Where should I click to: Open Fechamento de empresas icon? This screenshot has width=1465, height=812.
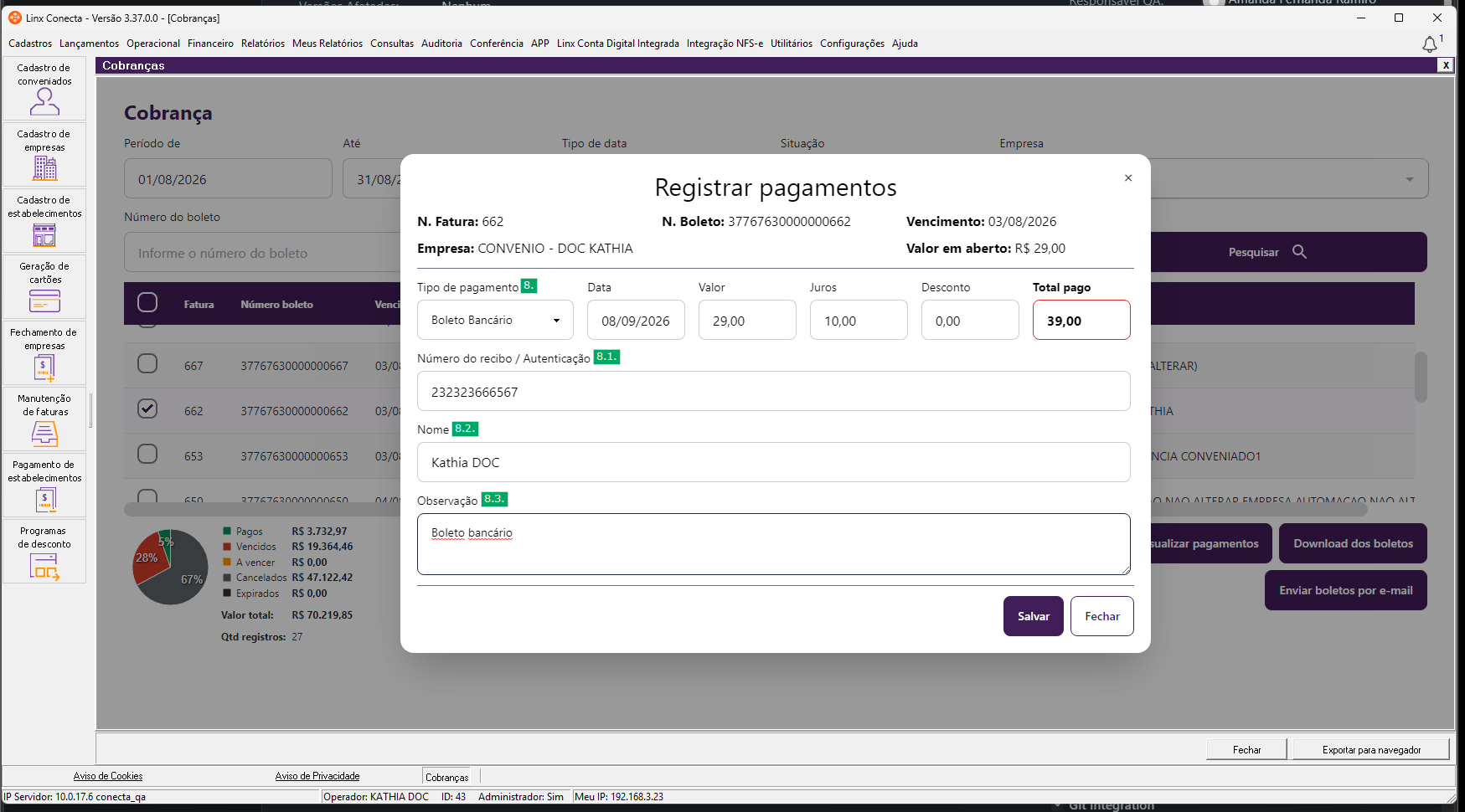[44, 367]
